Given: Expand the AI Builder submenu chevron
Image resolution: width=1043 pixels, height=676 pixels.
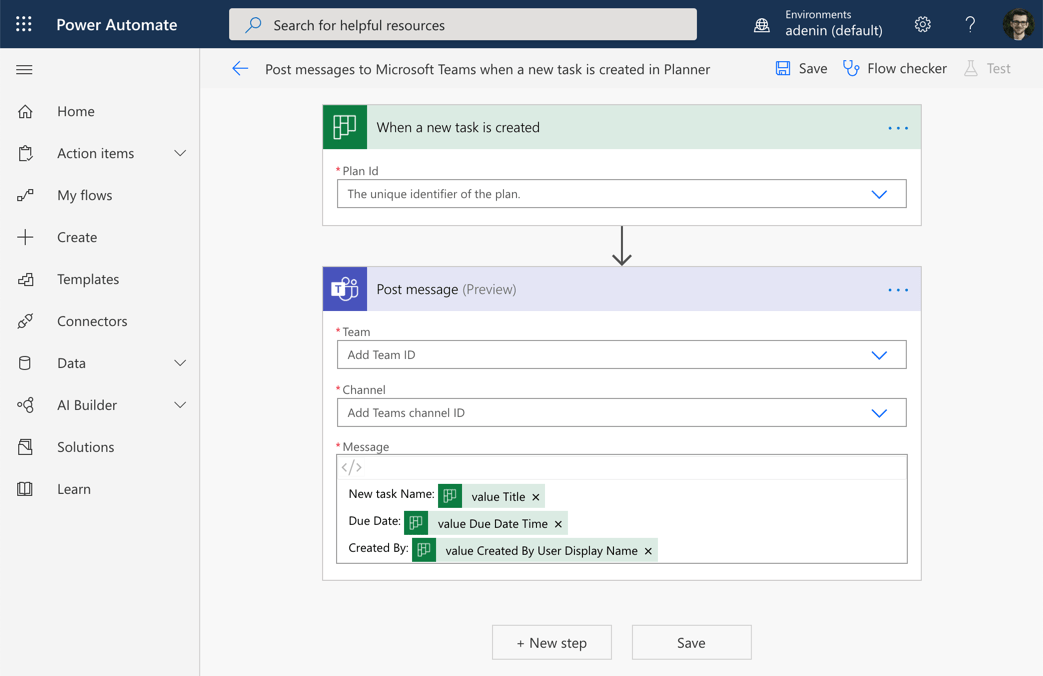Looking at the screenshot, I should click(x=180, y=405).
